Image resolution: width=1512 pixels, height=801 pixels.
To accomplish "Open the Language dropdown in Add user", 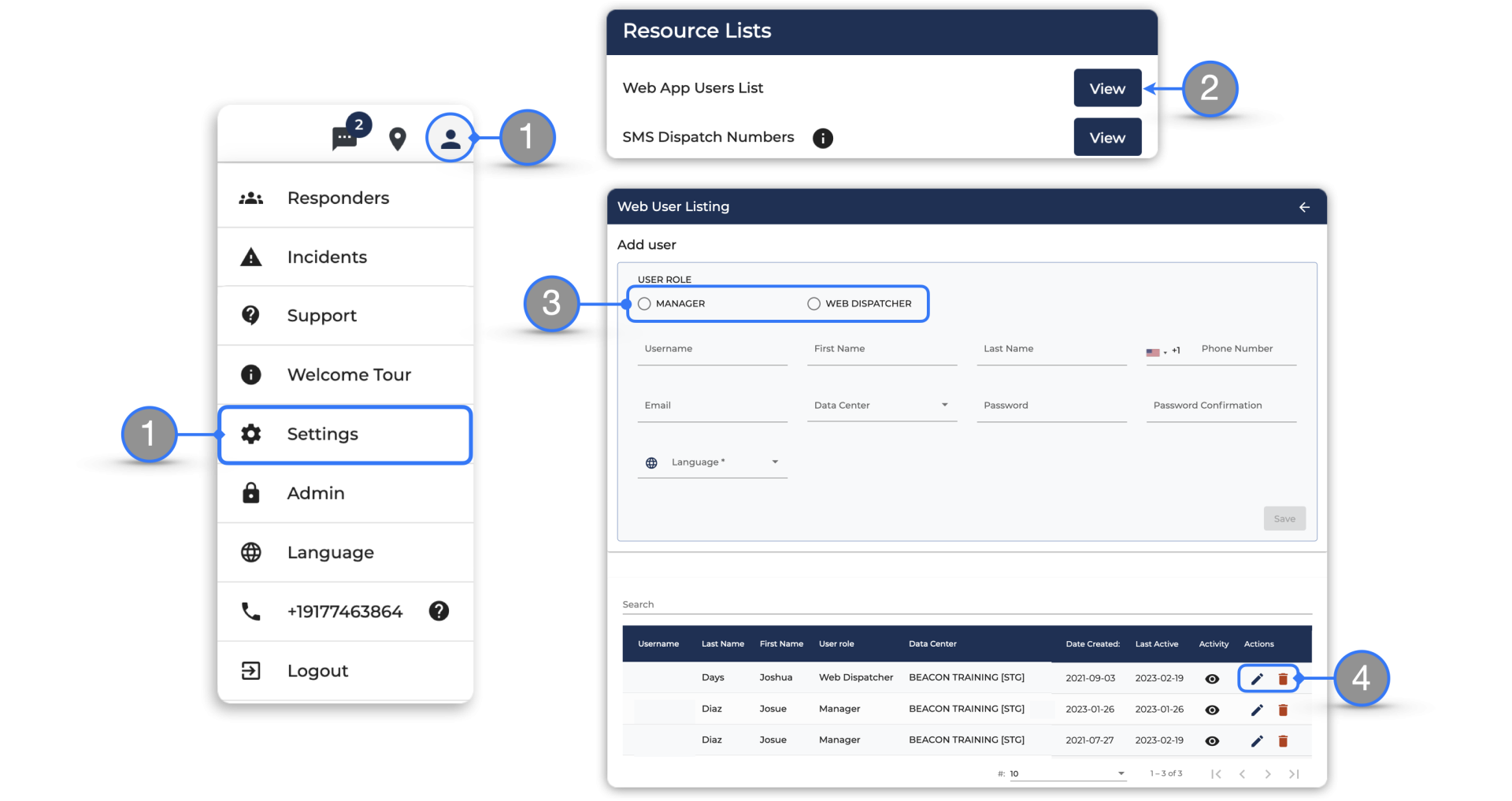I will tap(713, 462).
